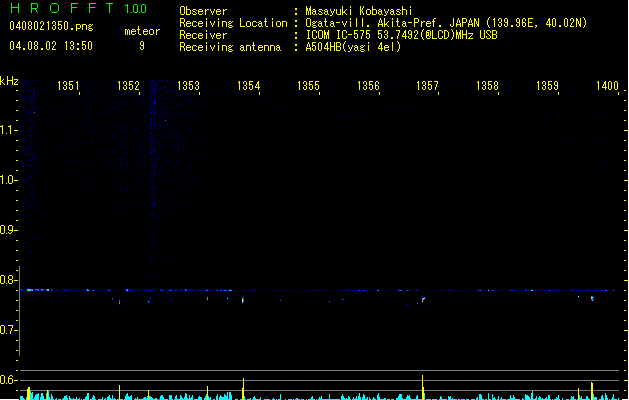Click the 1.0 kHz frequency label
The image size is (629, 400).
8,180
